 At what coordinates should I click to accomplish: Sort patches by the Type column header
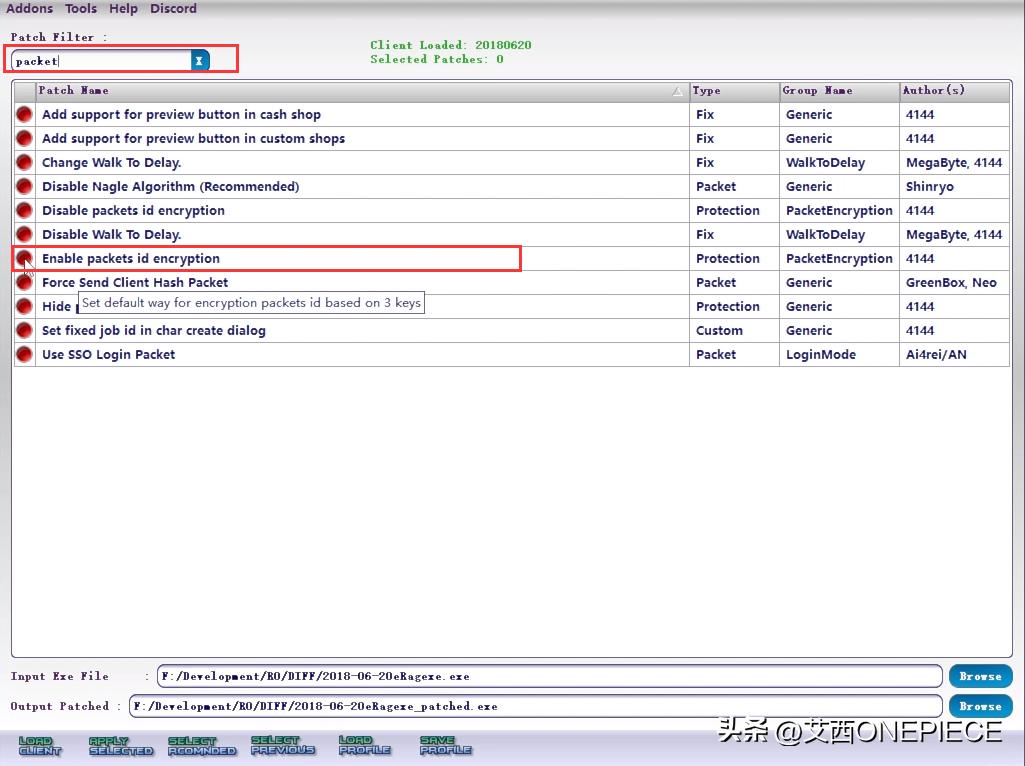click(733, 91)
